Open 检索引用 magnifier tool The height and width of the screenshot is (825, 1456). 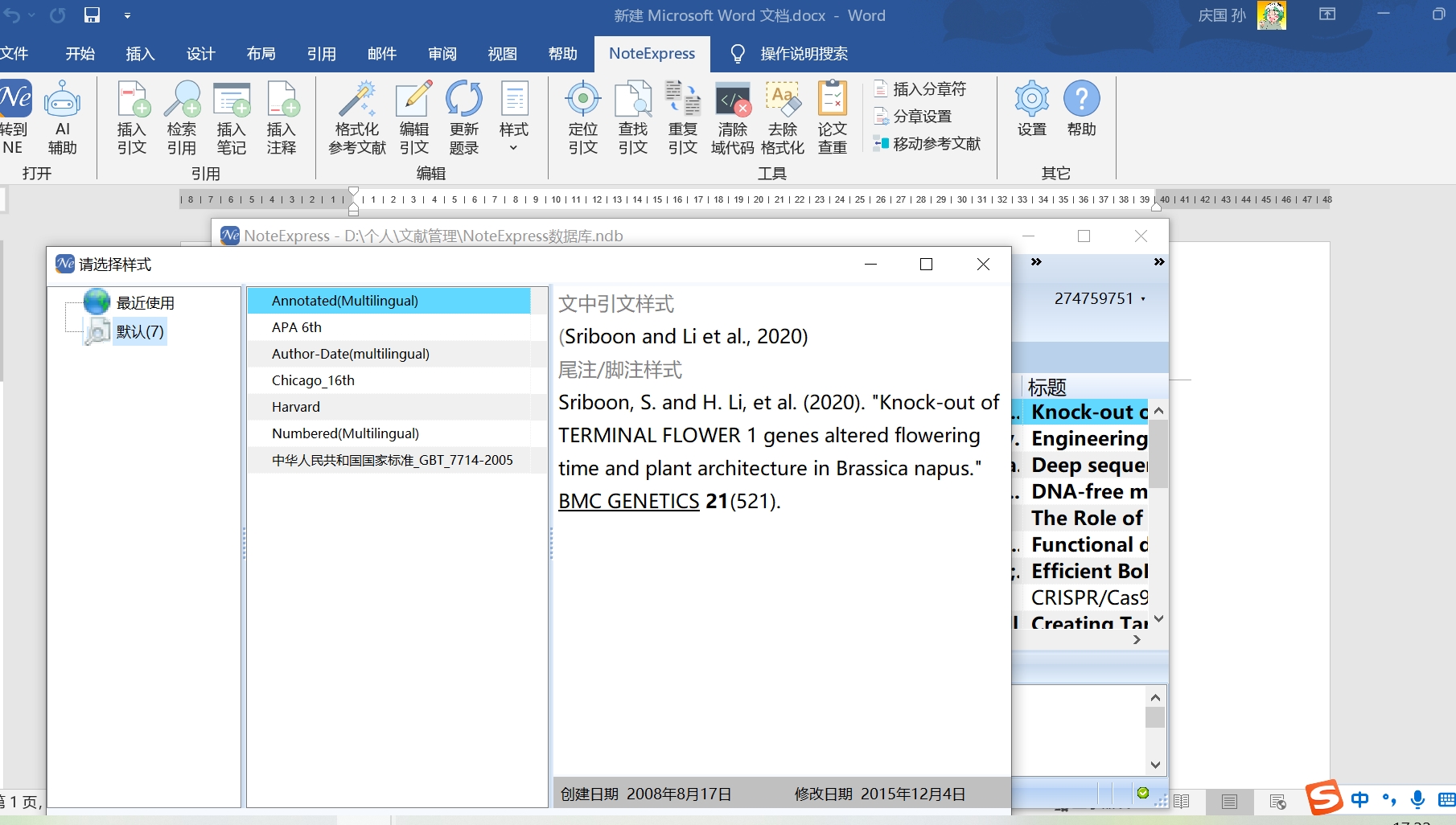tap(182, 117)
